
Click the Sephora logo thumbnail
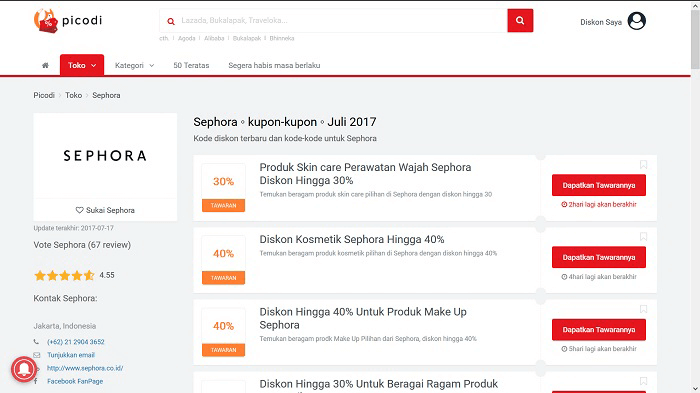[x=105, y=156]
